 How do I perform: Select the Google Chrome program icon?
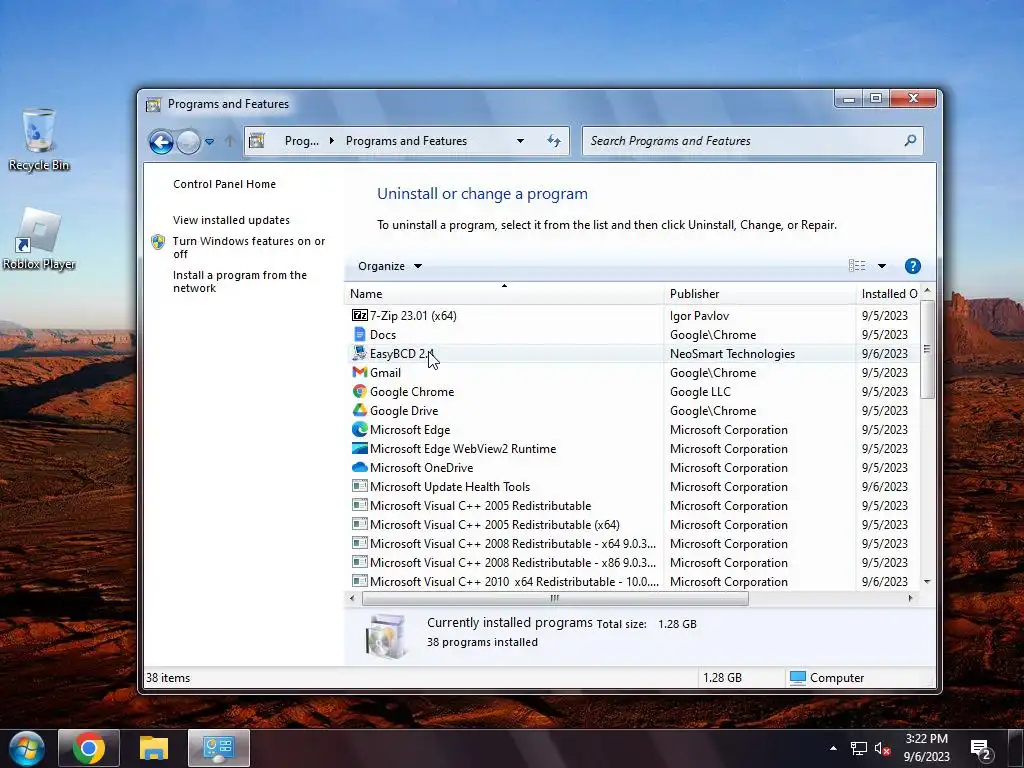pyautogui.click(x=359, y=391)
